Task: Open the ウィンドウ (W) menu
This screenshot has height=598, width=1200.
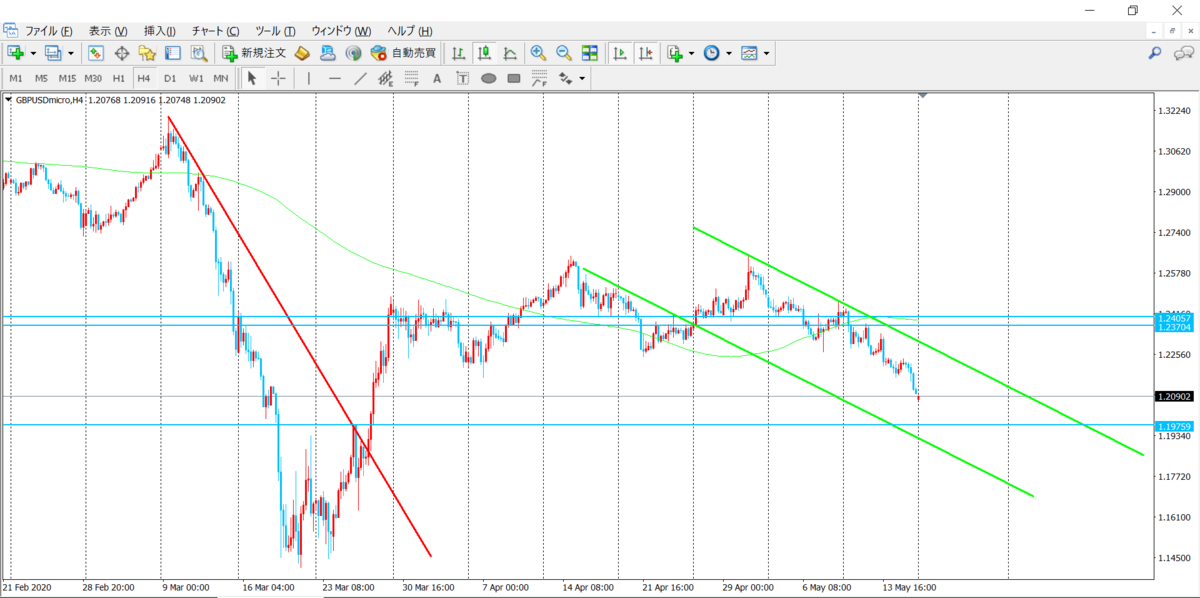Action: tap(342, 31)
